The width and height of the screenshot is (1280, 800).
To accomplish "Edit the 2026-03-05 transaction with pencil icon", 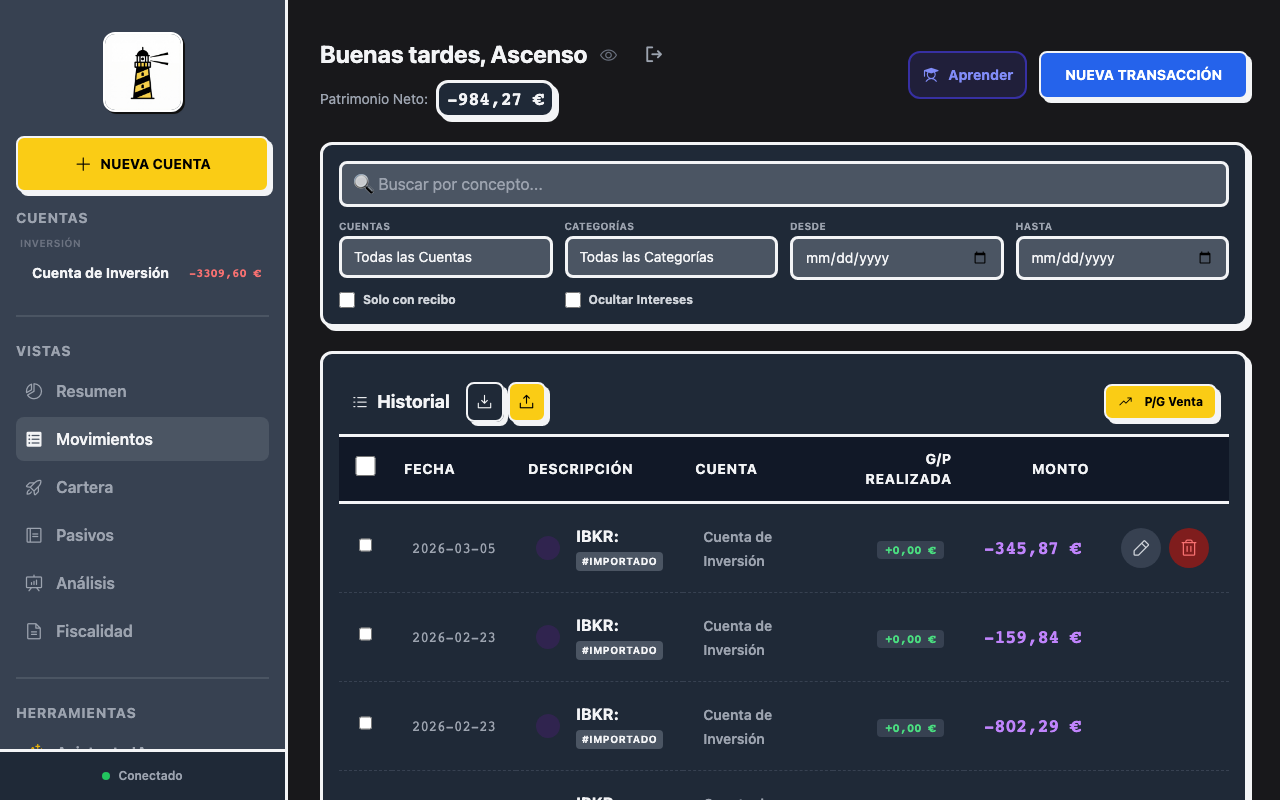I will (1141, 548).
